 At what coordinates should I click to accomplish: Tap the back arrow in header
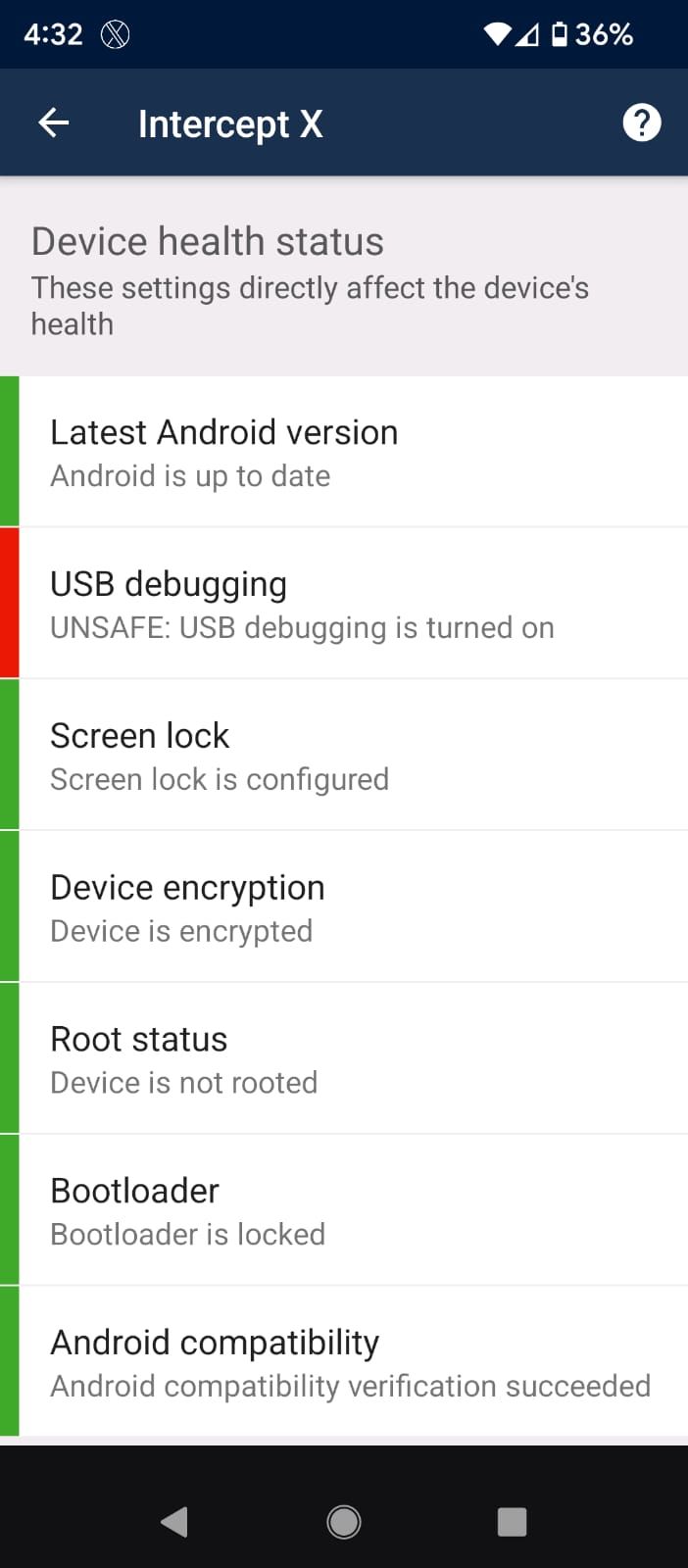(x=54, y=123)
